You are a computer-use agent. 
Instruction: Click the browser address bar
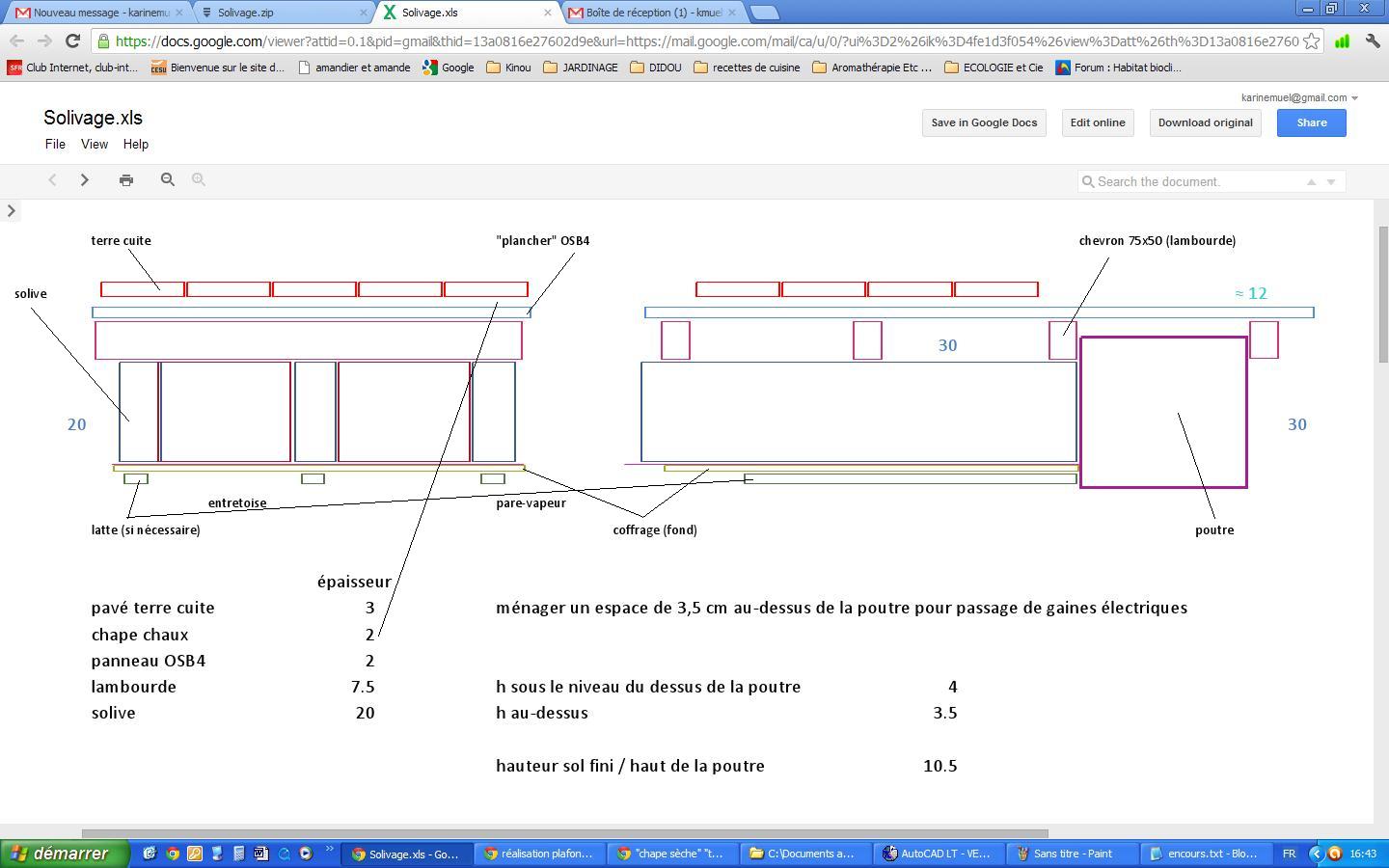(706, 41)
